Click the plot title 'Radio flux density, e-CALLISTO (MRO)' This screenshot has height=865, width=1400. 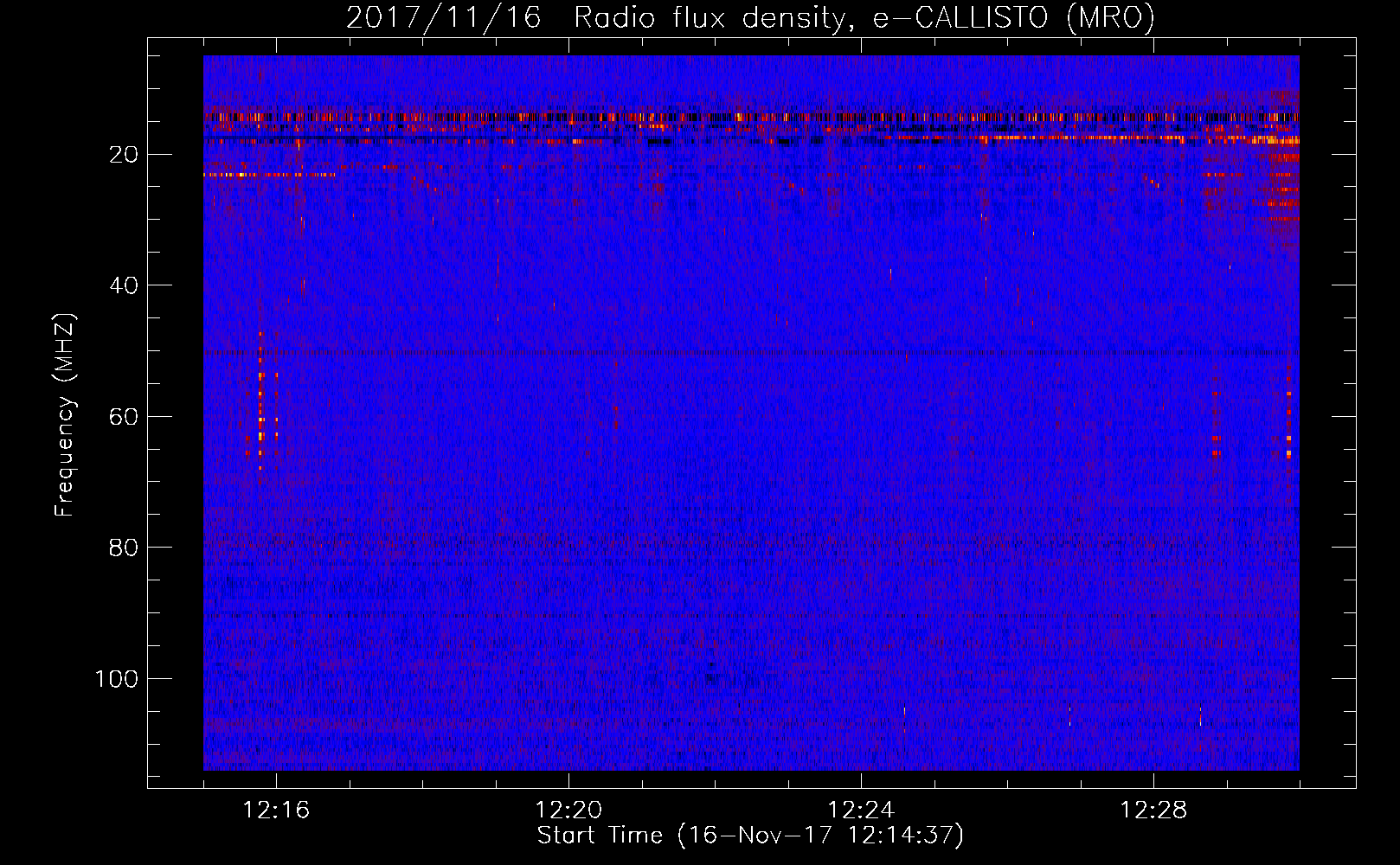pos(864,17)
